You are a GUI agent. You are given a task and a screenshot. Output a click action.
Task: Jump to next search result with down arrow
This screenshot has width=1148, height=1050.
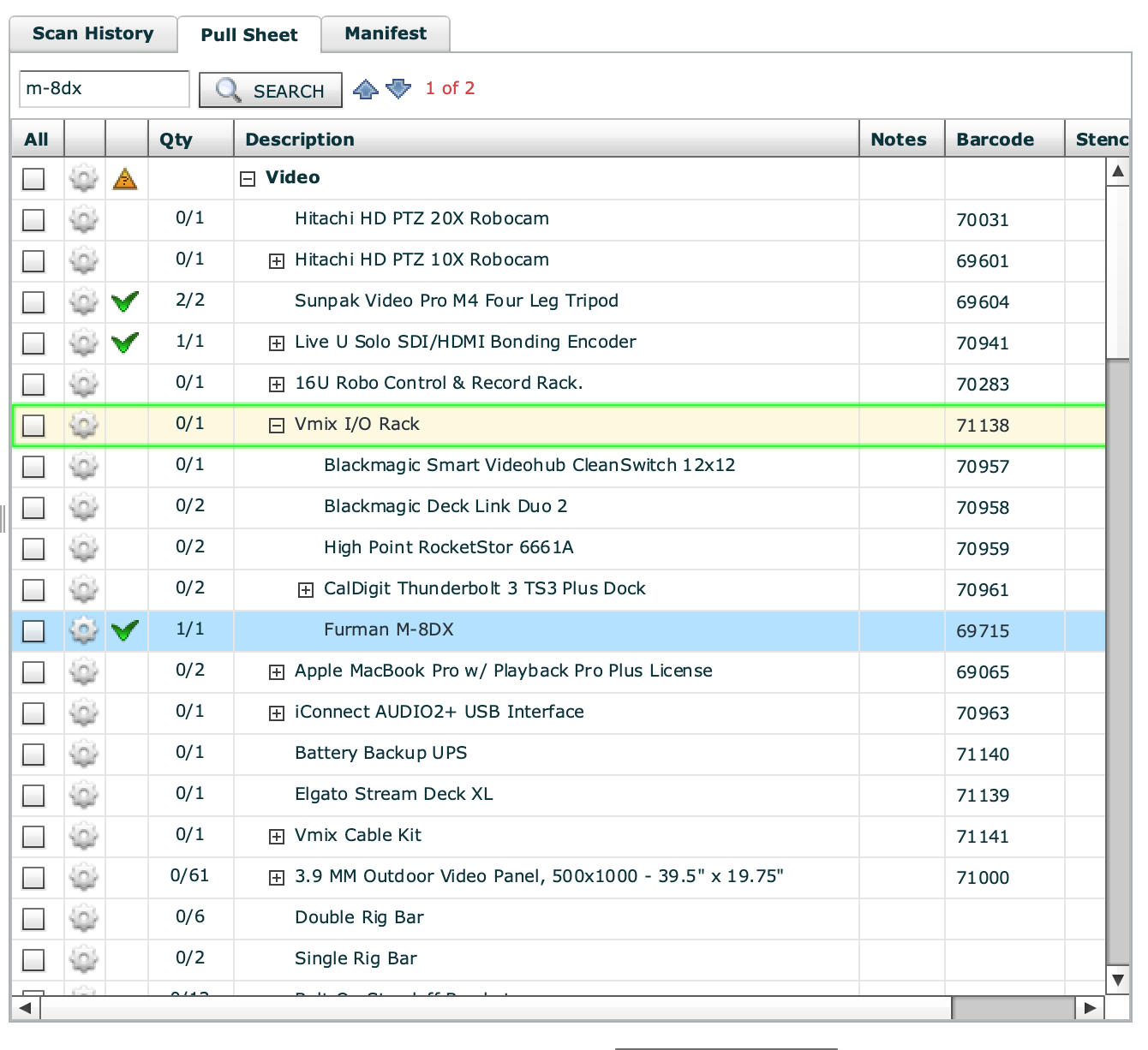pos(398,89)
